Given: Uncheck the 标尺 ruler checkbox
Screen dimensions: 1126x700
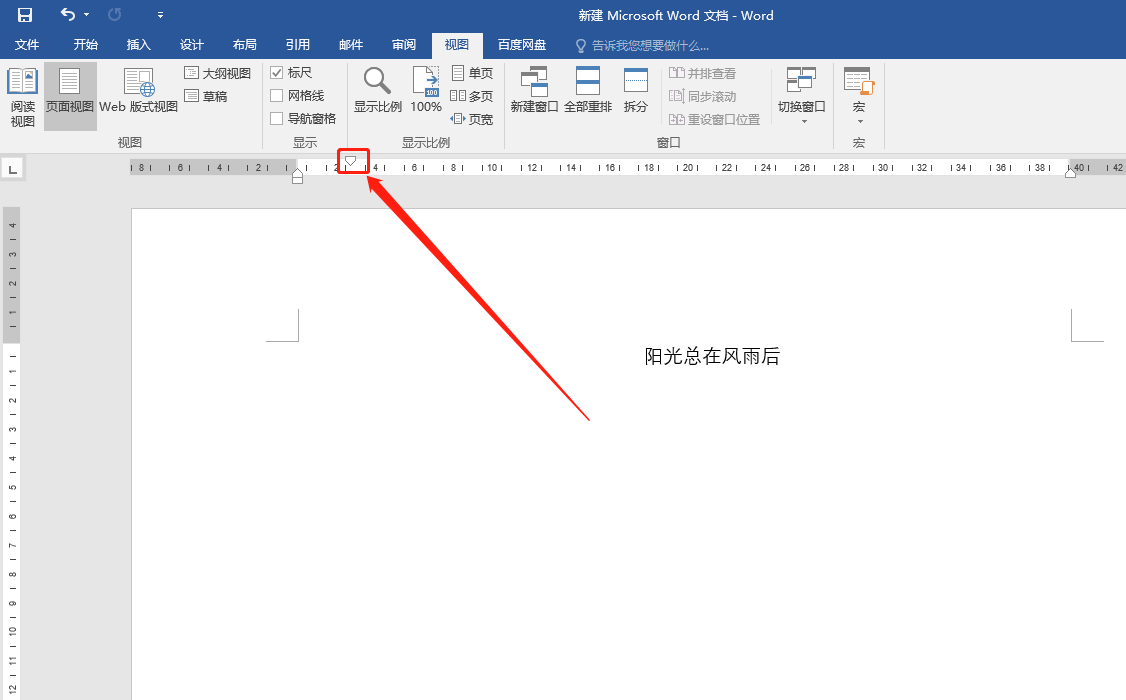Looking at the screenshot, I should (x=276, y=73).
